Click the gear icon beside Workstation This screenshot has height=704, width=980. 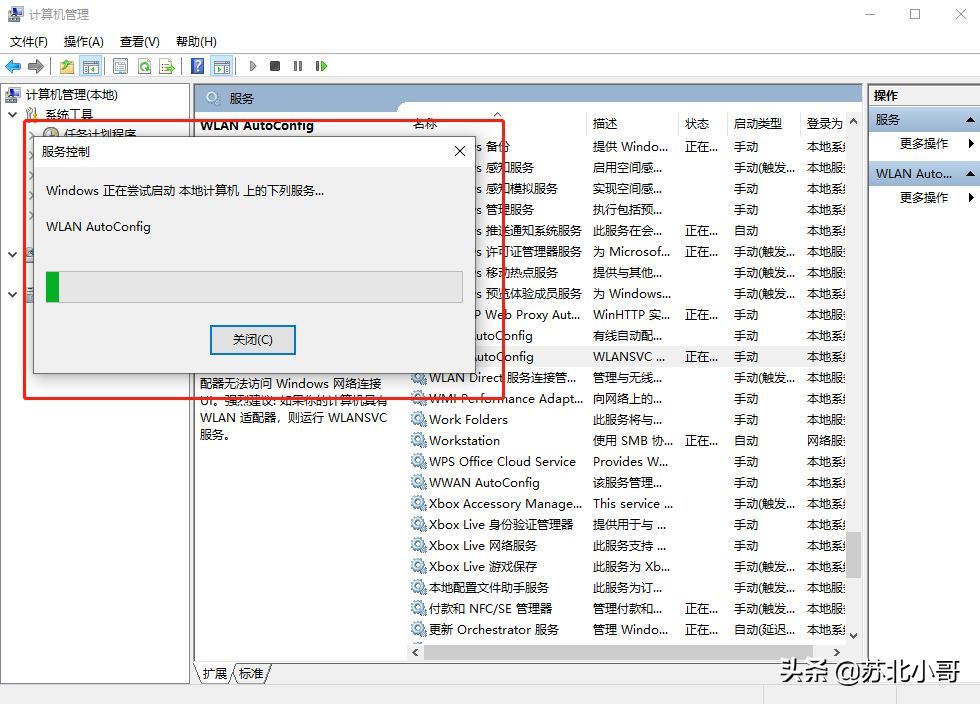tap(418, 440)
